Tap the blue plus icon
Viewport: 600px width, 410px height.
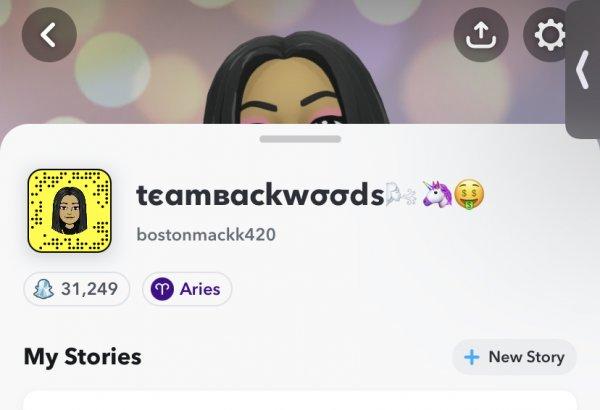click(471, 357)
